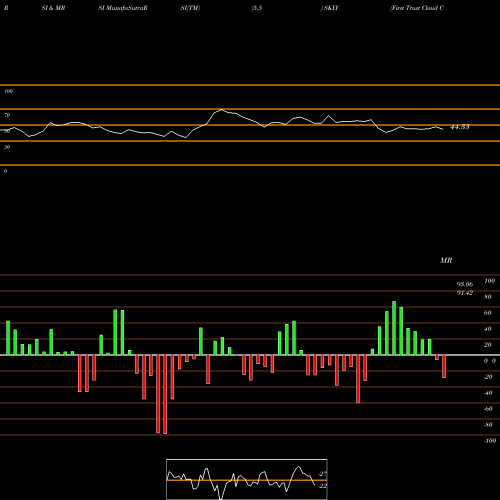Click the 'SI(TM)' header label
The image size is (500, 500).
190,8
